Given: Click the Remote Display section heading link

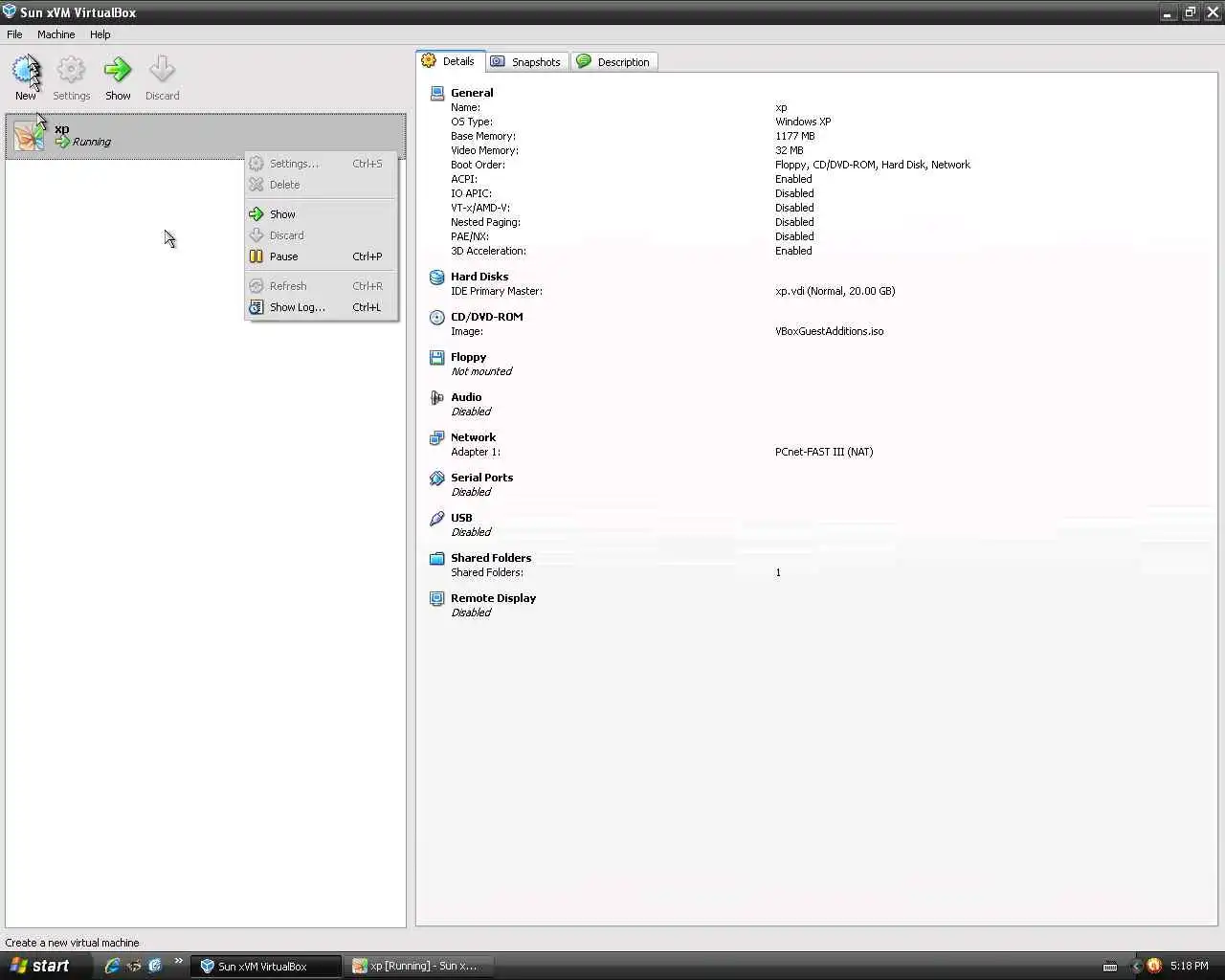Looking at the screenshot, I should [x=493, y=598].
